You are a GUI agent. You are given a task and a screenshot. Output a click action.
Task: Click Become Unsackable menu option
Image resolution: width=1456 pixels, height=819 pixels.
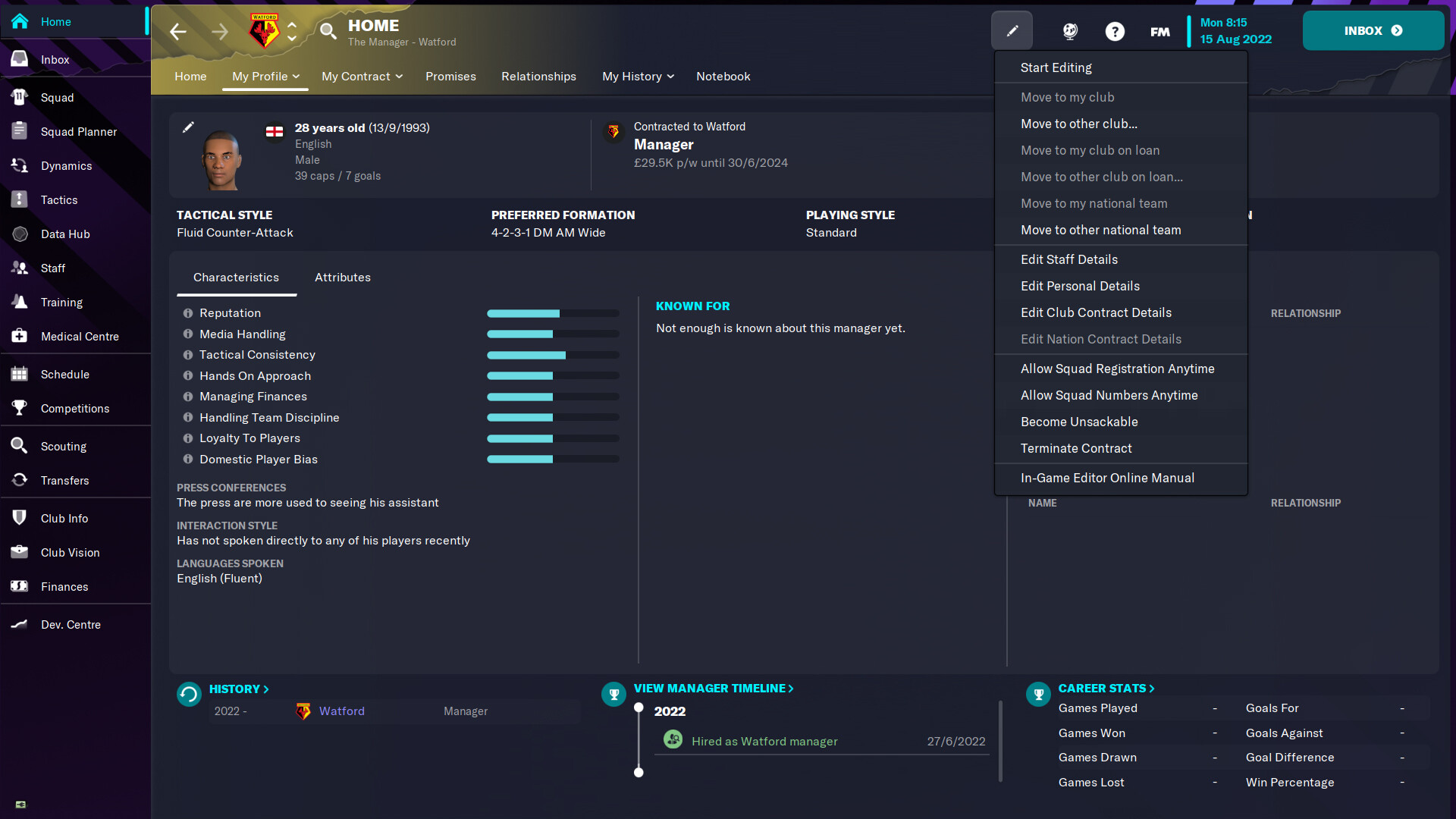[1079, 421]
